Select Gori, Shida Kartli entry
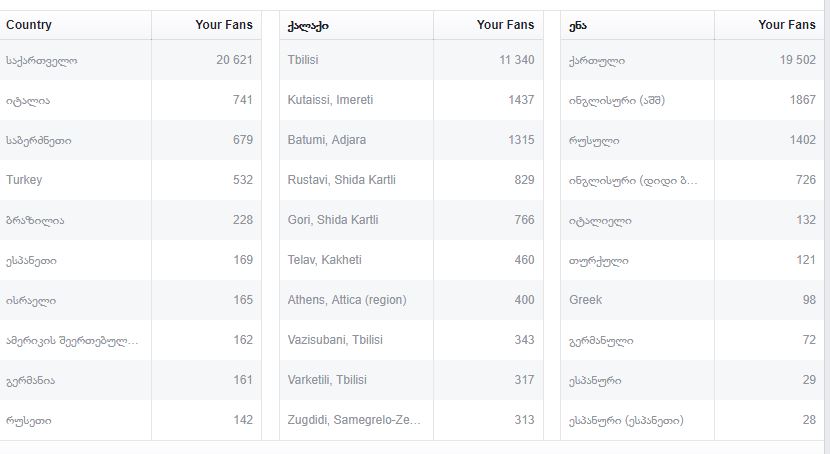 pos(332,220)
